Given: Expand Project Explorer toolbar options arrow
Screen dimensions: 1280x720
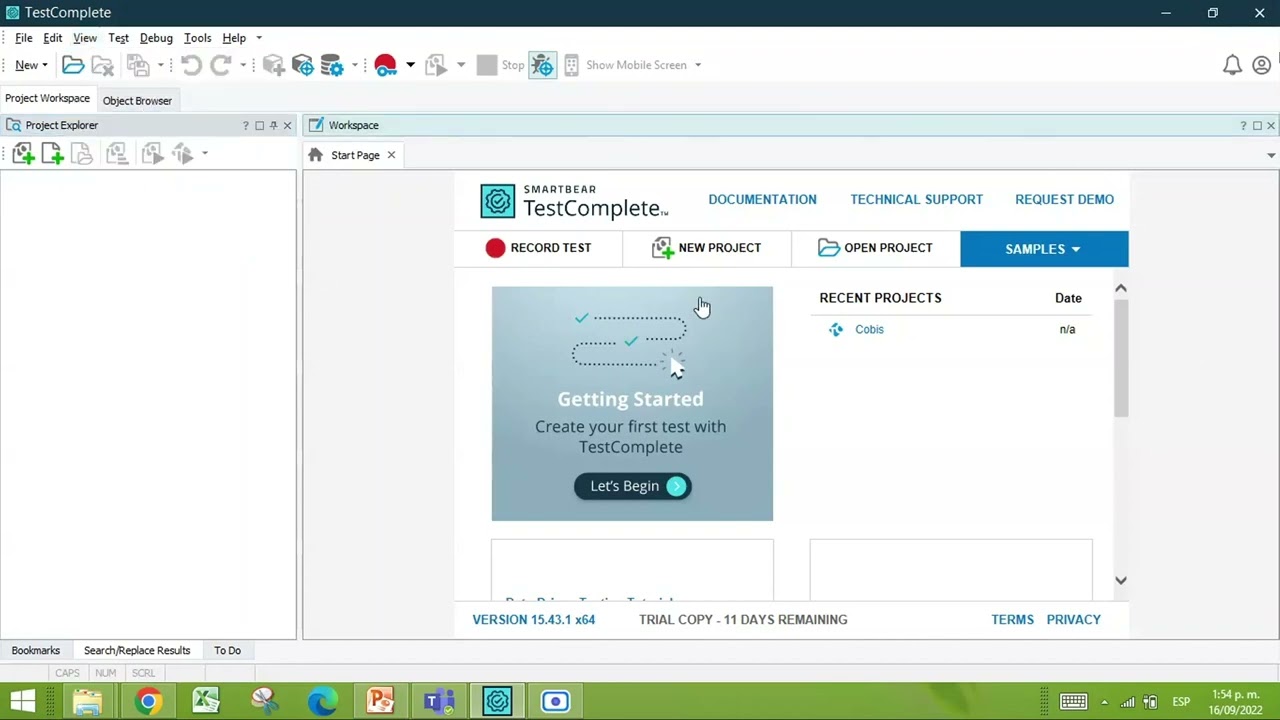Looking at the screenshot, I should (x=204, y=154).
